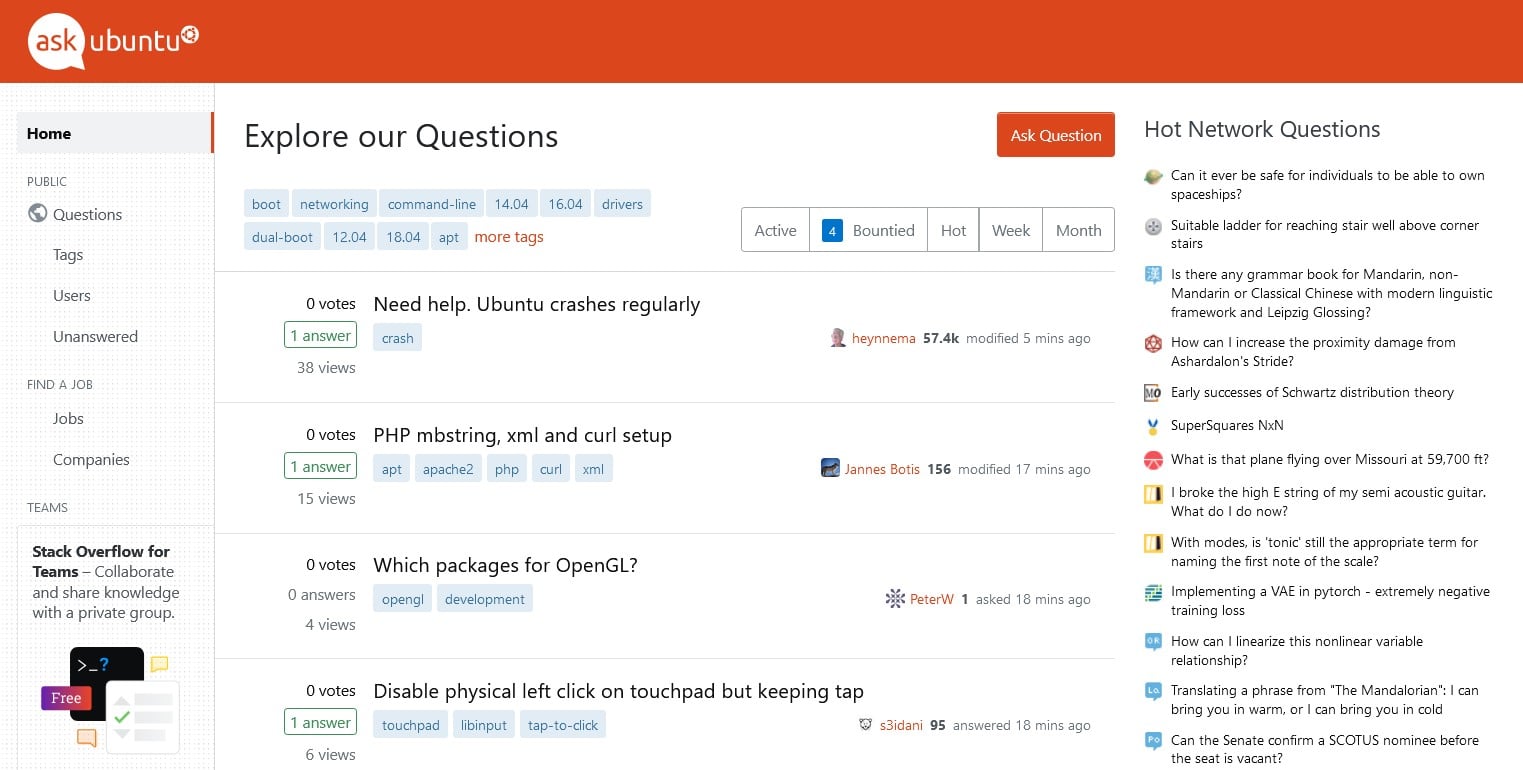The height and width of the screenshot is (770, 1523).
Task: Click the development tag
Action: 485,599
